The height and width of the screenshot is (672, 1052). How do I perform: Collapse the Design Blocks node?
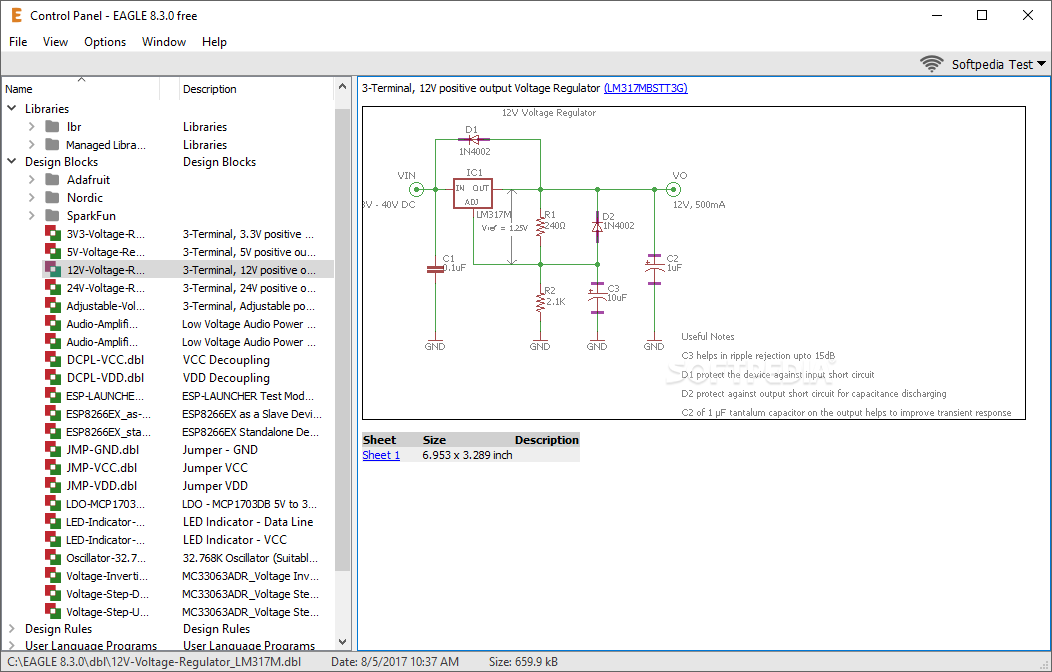pyautogui.click(x=12, y=162)
